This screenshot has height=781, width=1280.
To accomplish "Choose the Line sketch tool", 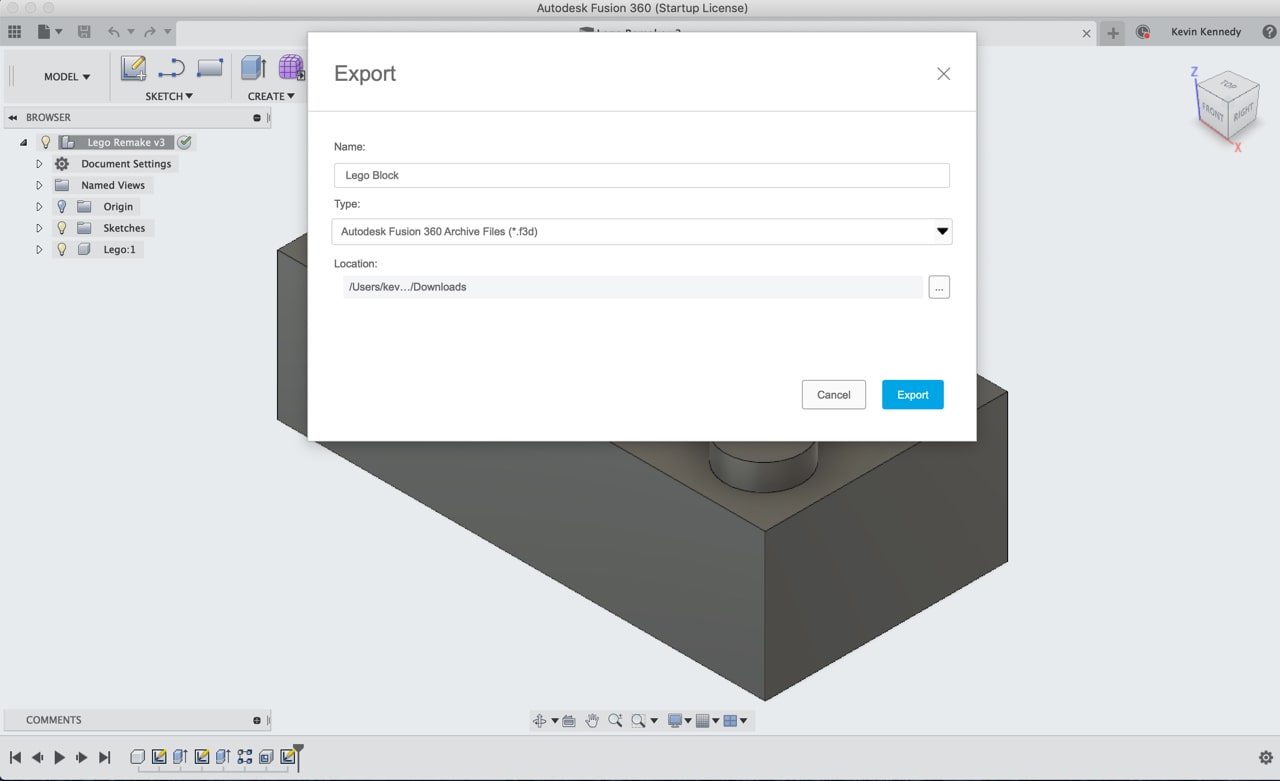I will [171, 68].
